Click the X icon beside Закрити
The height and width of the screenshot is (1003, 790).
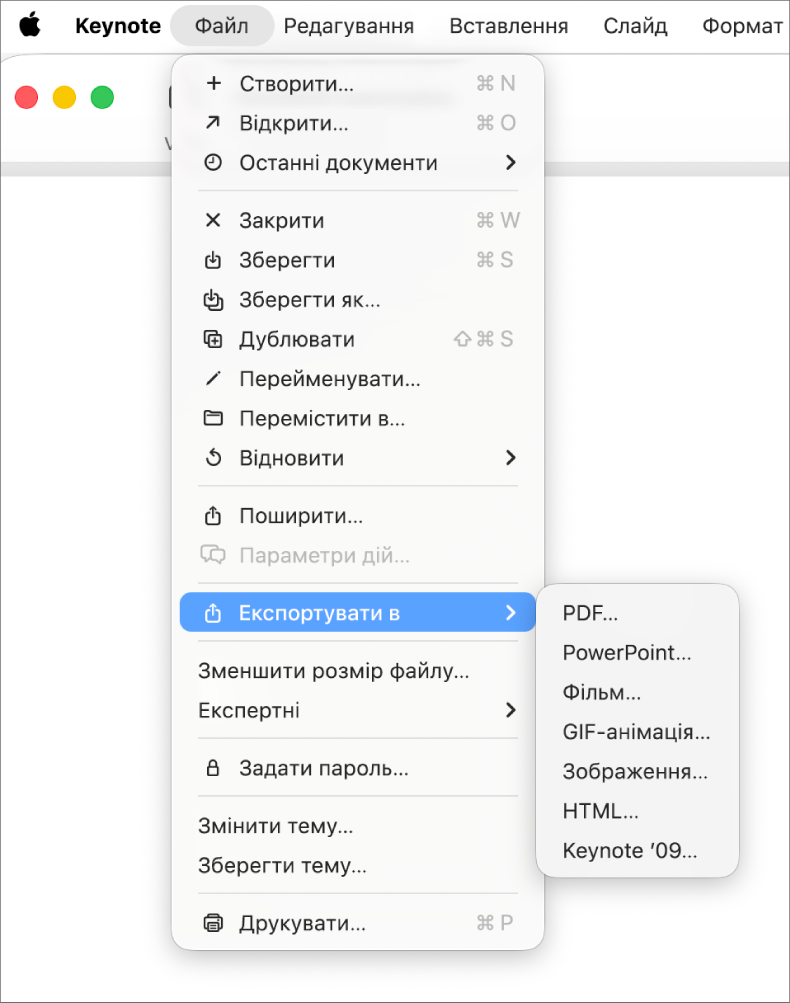coord(213,220)
